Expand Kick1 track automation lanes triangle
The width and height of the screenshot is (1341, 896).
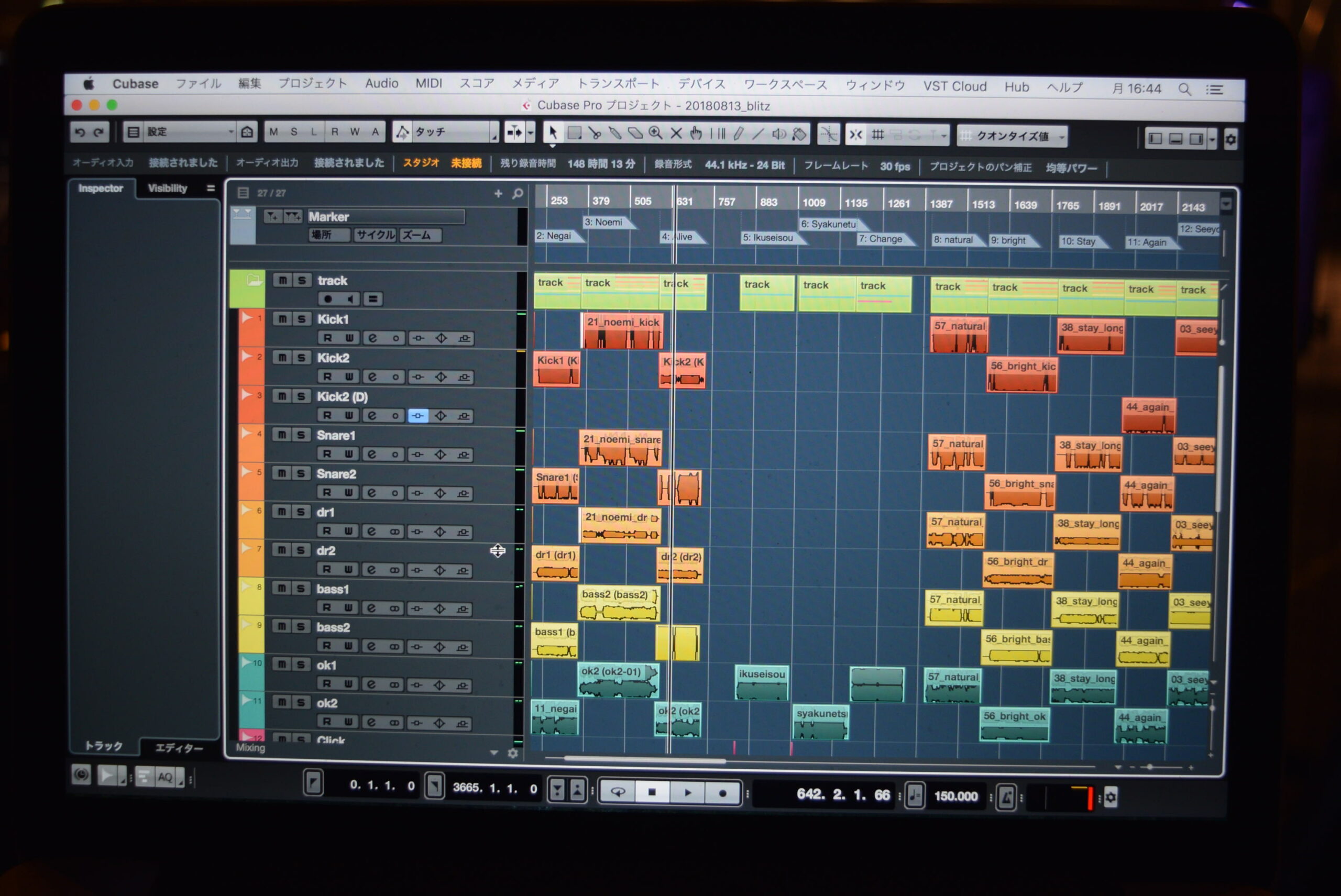(x=247, y=318)
